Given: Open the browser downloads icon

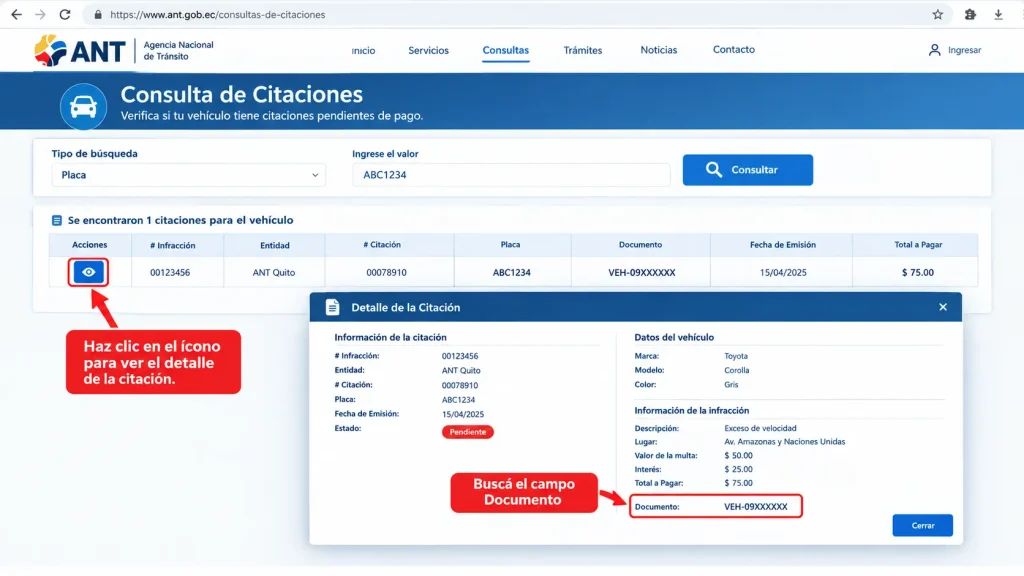Looking at the screenshot, I should [999, 14].
